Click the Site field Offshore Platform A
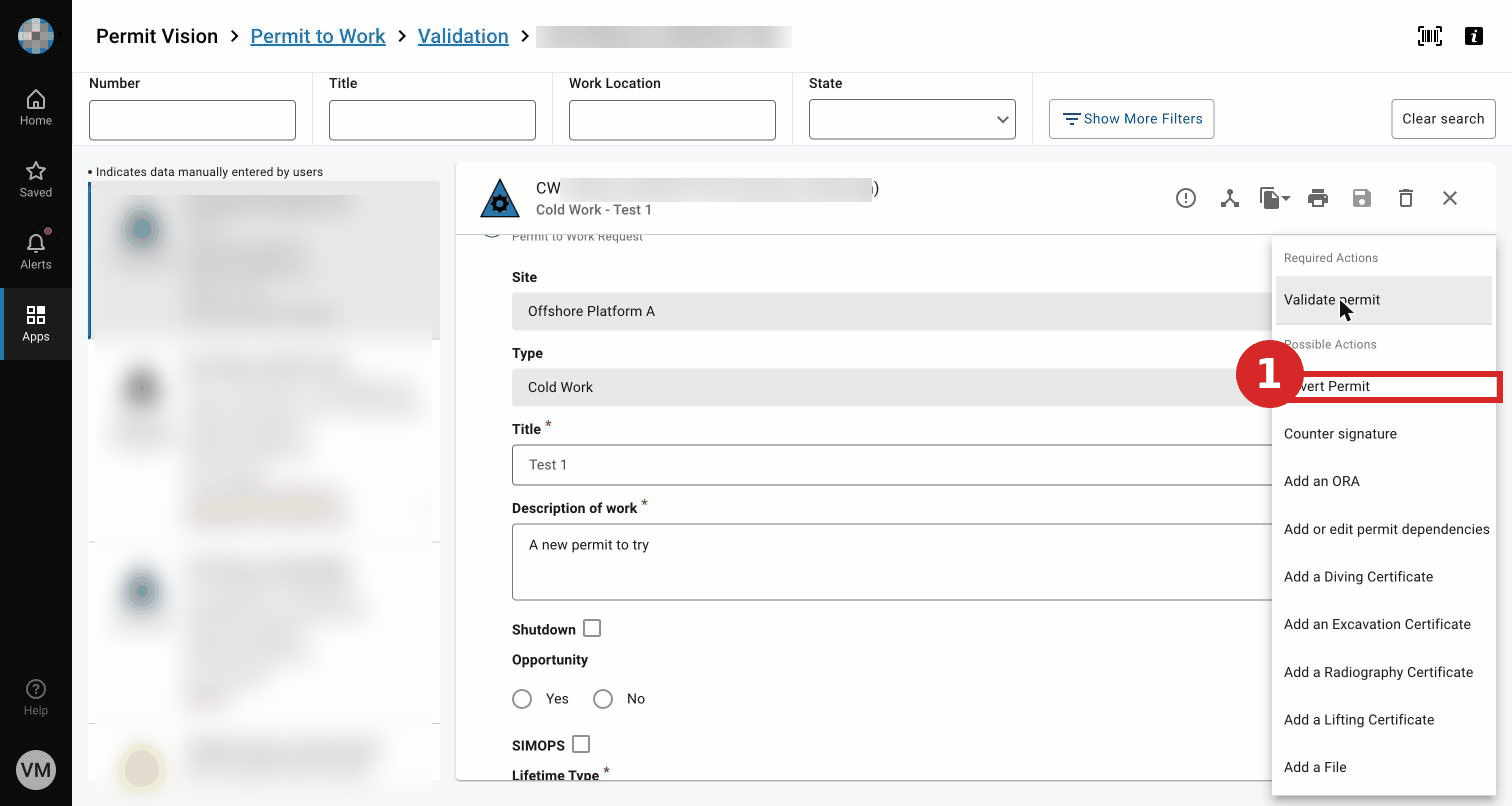Screen dimensions: 1512x806 click(892, 311)
